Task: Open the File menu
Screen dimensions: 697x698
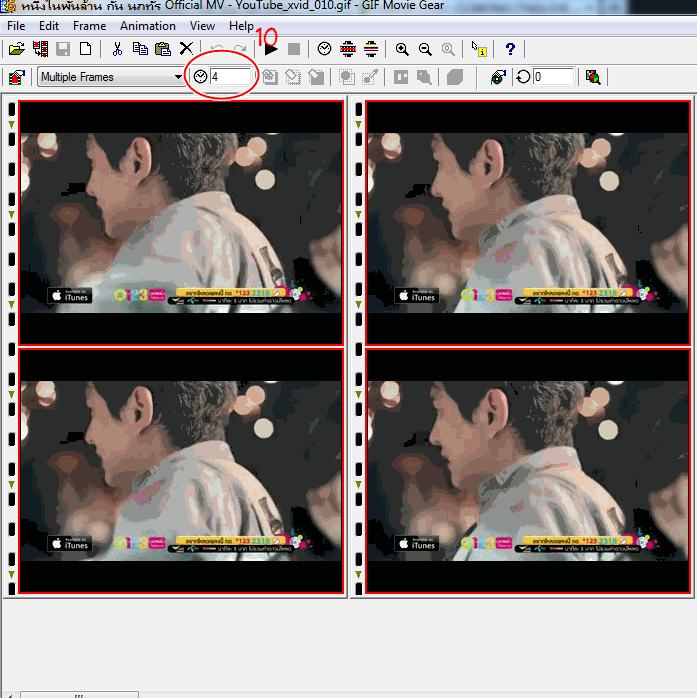Action: [16, 26]
